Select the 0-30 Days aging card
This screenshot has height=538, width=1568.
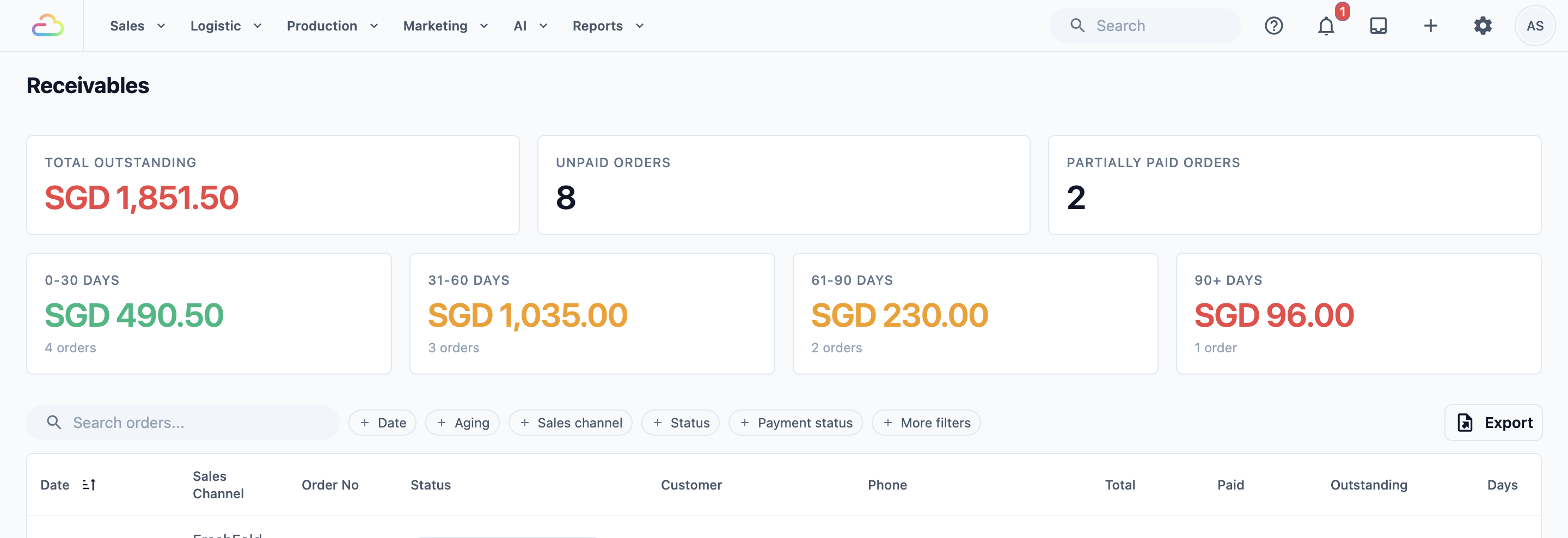click(x=209, y=314)
